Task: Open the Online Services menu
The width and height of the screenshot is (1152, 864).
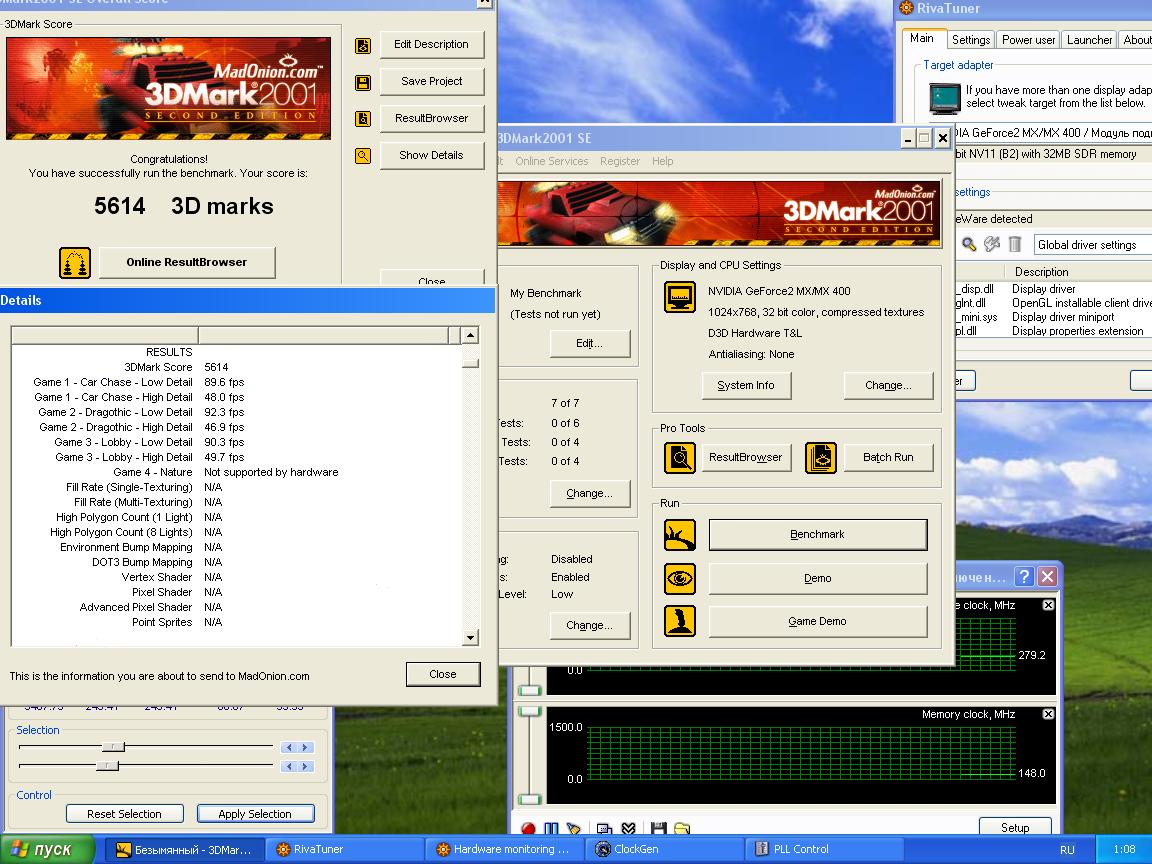Action: (x=551, y=161)
